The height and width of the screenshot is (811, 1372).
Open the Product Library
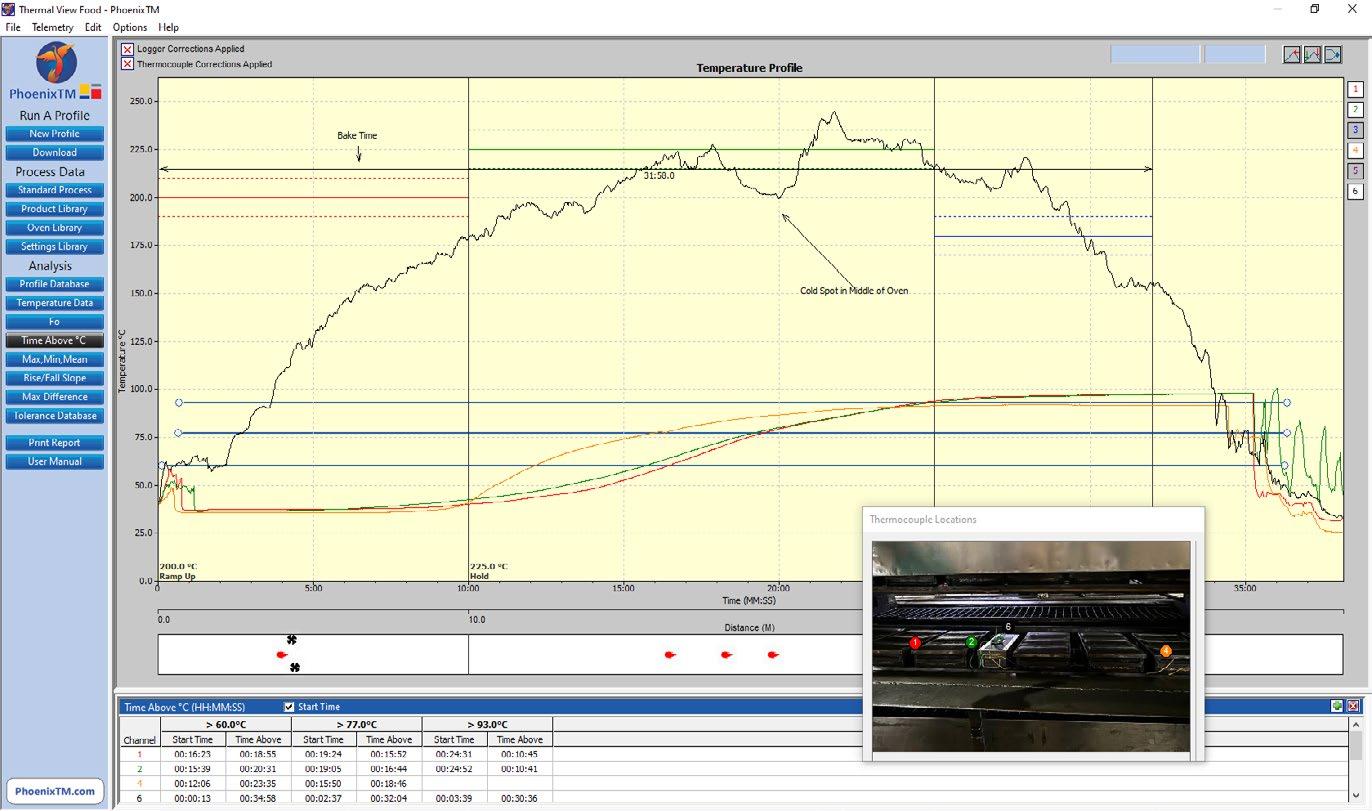(54, 209)
